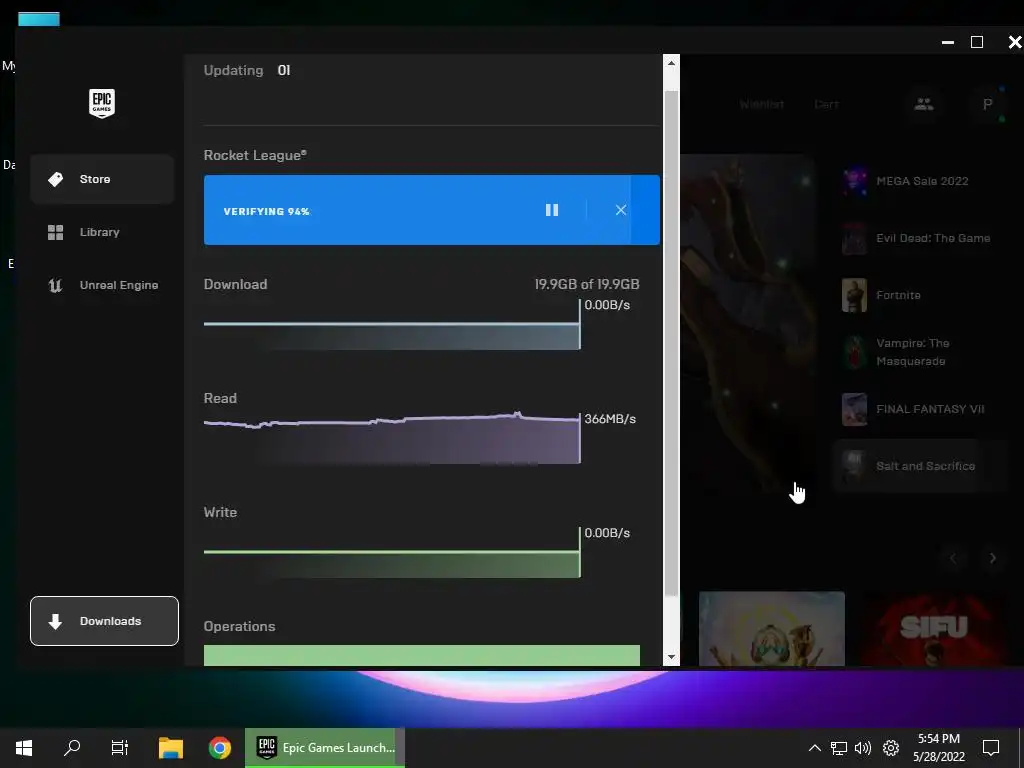Go to previous carousel page arrow
Viewport: 1024px width, 768px height.
[953, 558]
